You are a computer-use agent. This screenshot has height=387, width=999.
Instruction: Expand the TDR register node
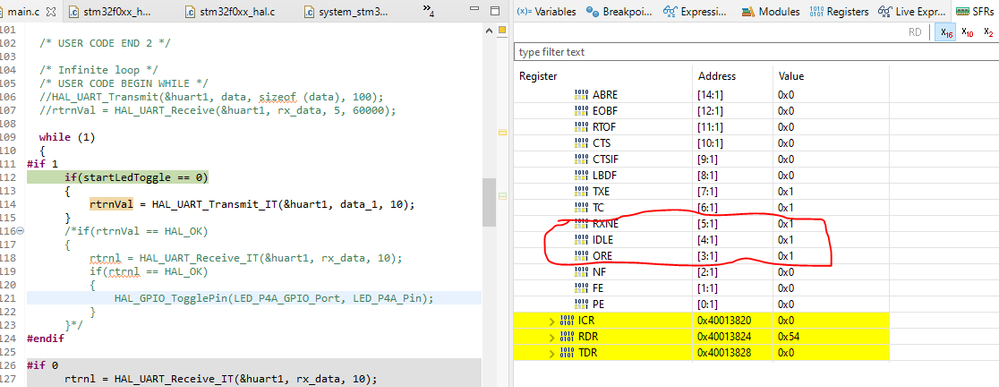click(x=552, y=352)
